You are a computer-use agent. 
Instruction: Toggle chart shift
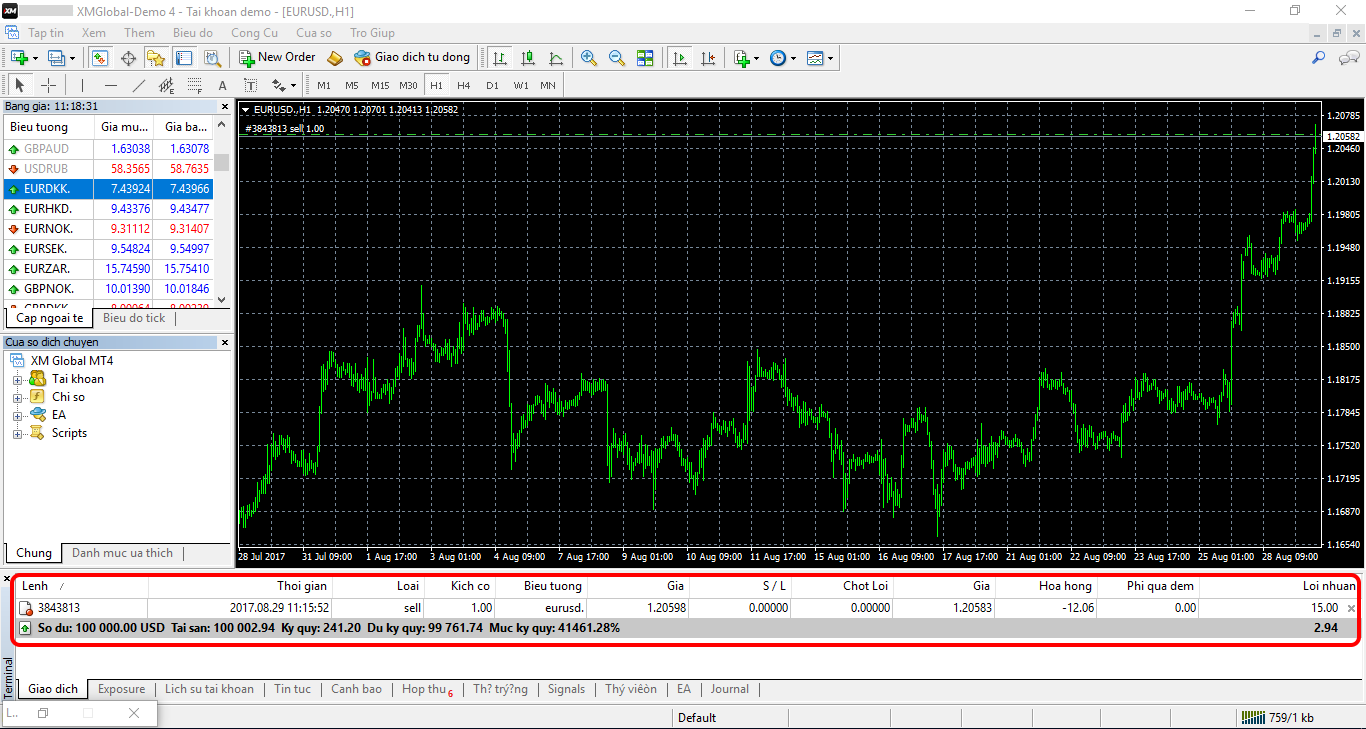(708, 58)
